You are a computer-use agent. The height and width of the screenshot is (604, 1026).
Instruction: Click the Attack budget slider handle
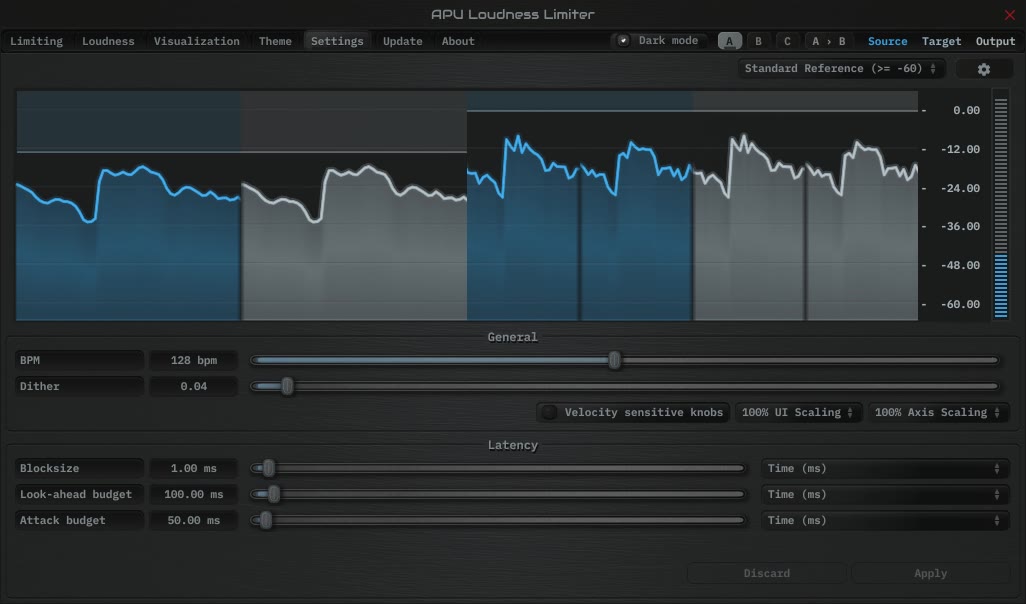(265, 521)
